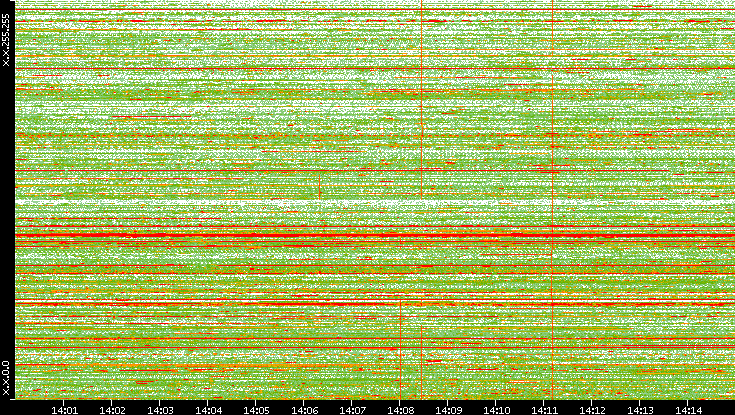Pick the 14:06 time label
The image size is (735, 415).
pos(304,409)
